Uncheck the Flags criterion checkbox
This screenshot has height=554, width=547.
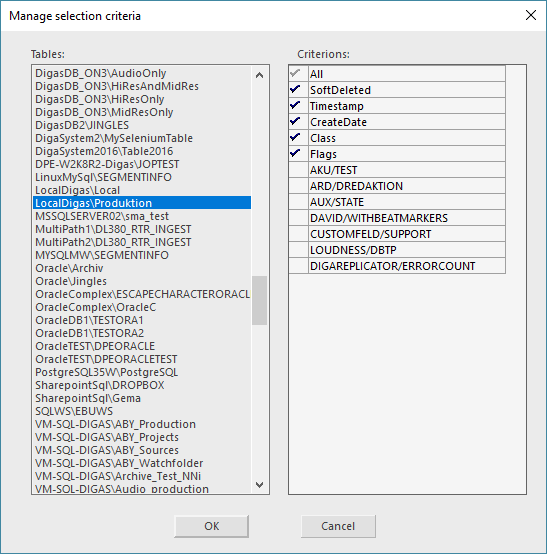[x=298, y=154]
